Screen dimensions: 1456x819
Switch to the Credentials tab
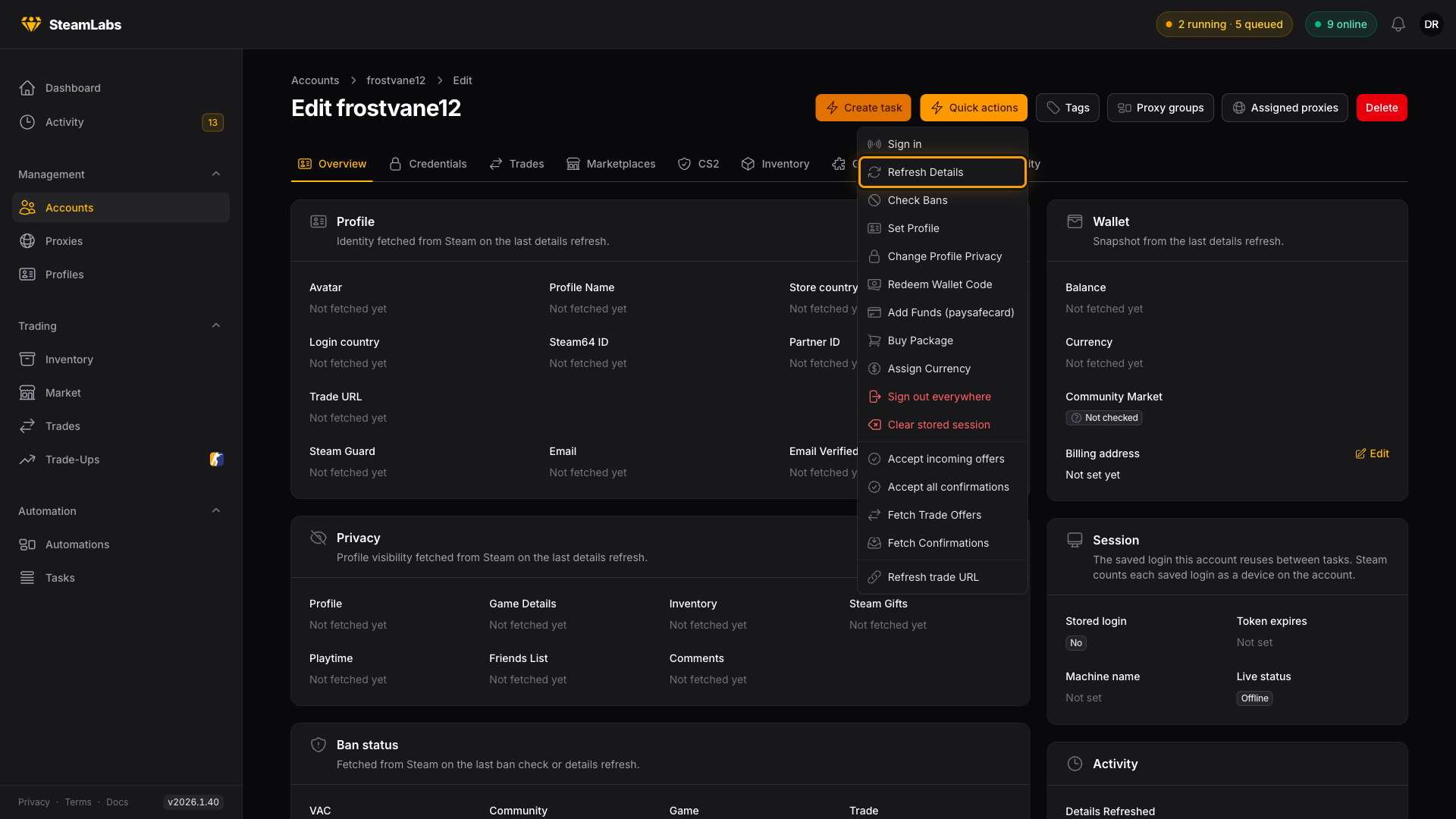428,164
